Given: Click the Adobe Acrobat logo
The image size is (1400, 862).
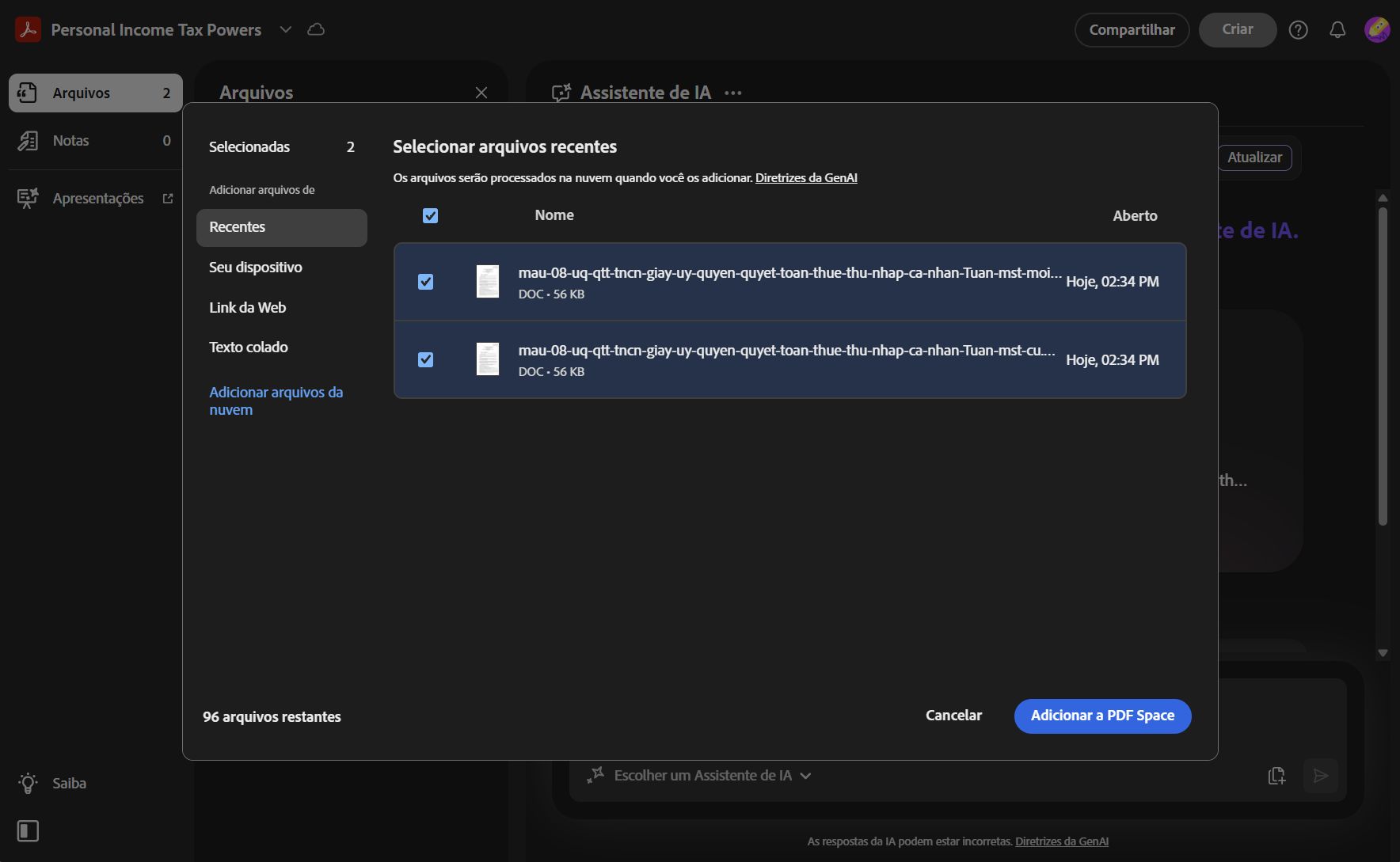Looking at the screenshot, I should [28, 29].
